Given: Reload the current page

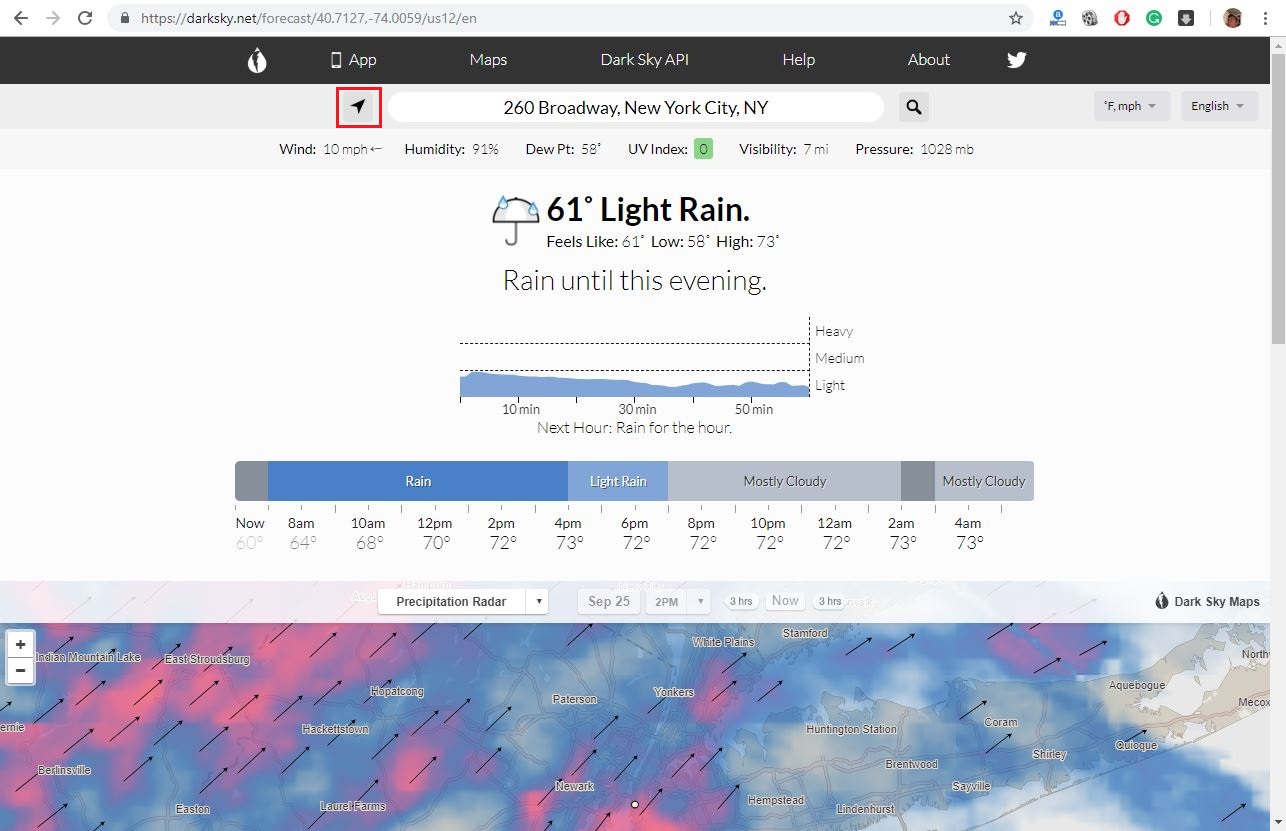Looking at the screenshot, I should pos(86,18).
